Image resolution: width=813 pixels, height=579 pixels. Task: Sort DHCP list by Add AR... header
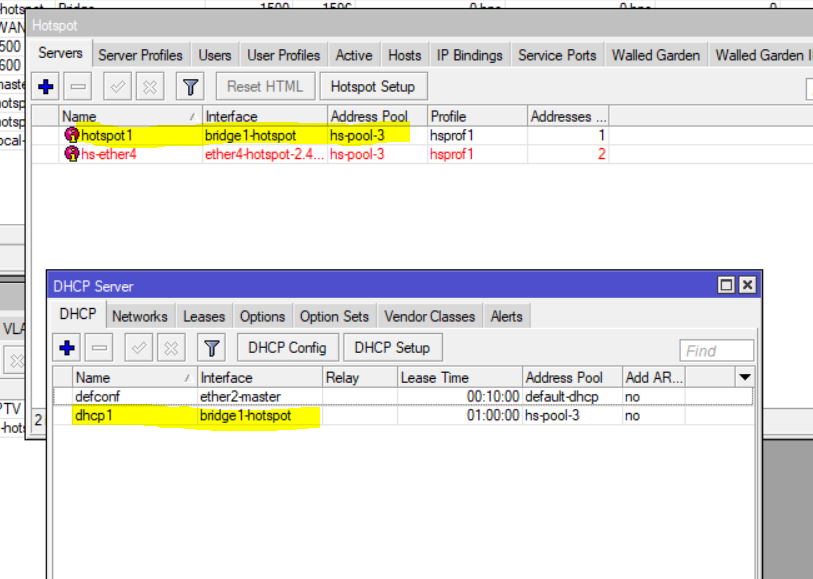pos(653,377)
